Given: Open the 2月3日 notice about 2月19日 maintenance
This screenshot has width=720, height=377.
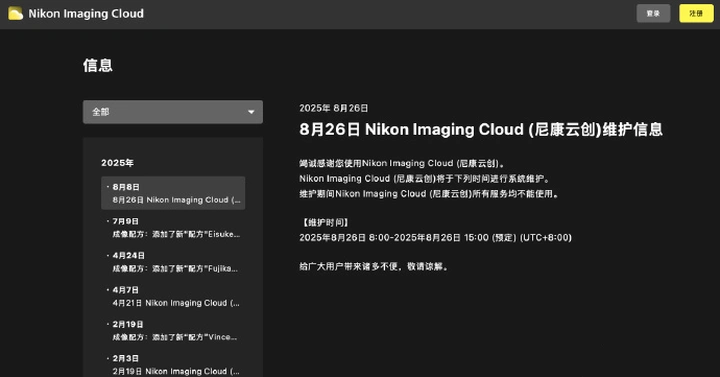Looking at the screenshot, I should (x=173, y=365).
